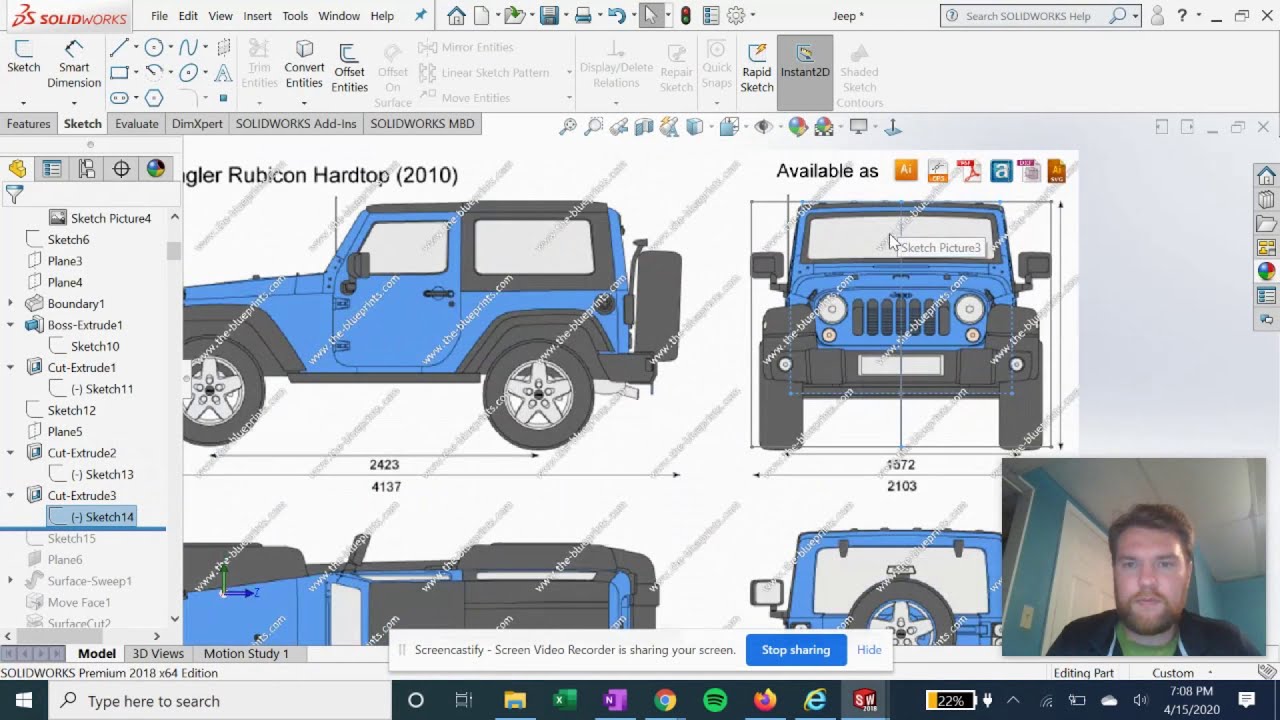
Task: Open the Smart Dimension dropdown arrow
Action: [74, 102]
